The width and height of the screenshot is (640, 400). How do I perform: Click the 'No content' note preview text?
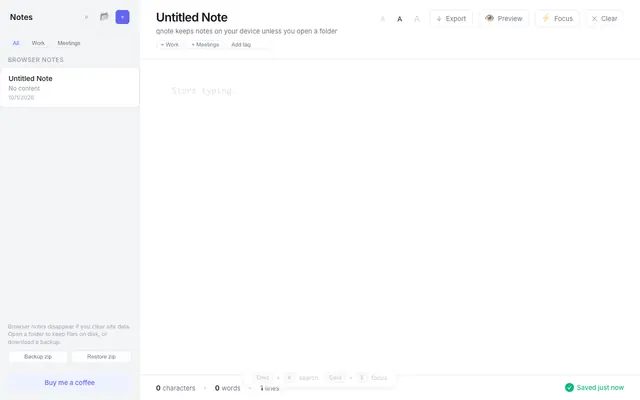(x=24, y=88)
